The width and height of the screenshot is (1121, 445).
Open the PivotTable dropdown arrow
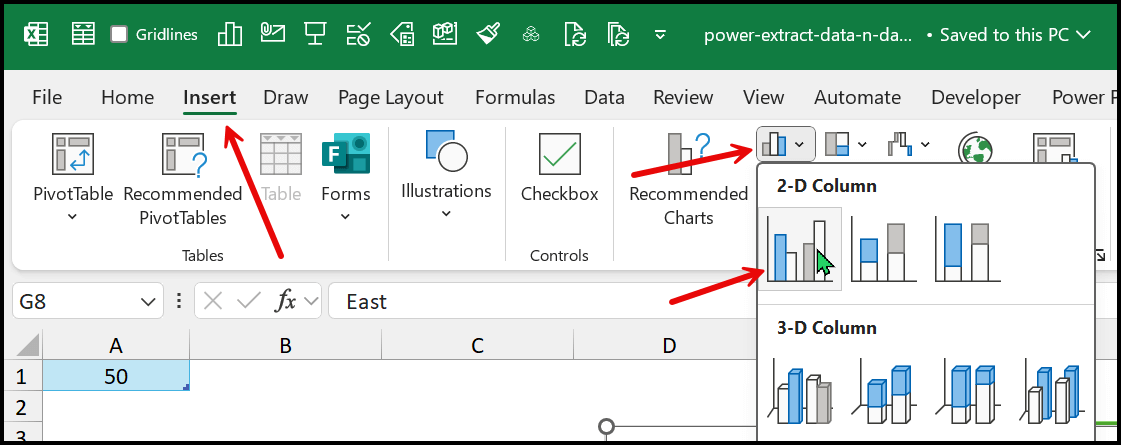coord(72,217)
